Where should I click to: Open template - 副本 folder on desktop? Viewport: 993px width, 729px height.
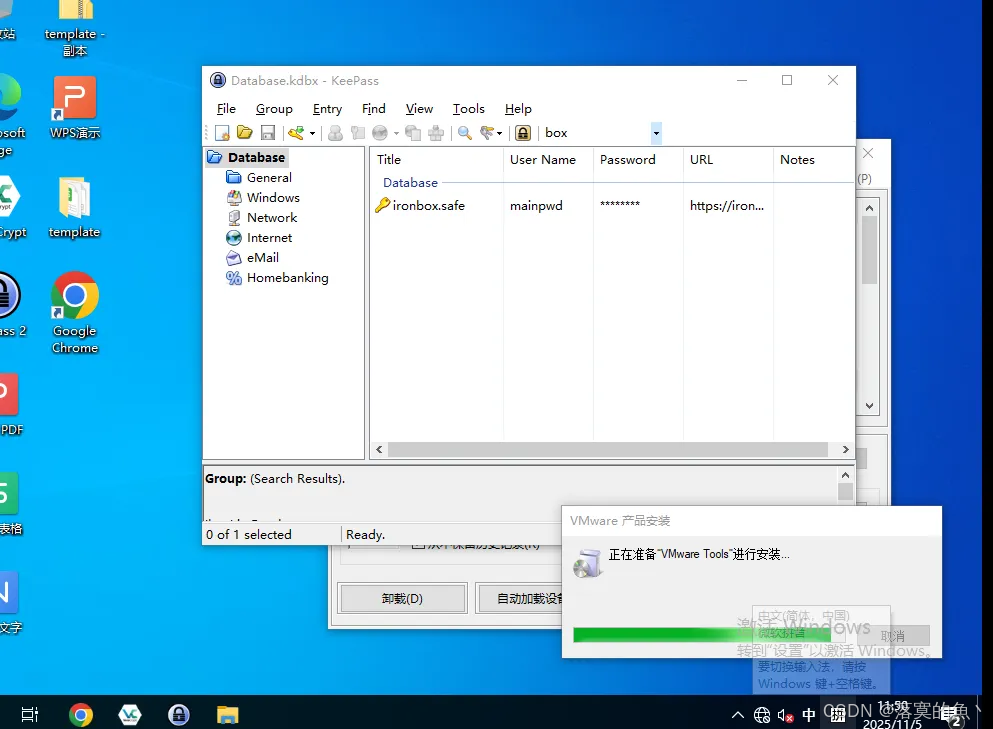[x=75, y=29]
